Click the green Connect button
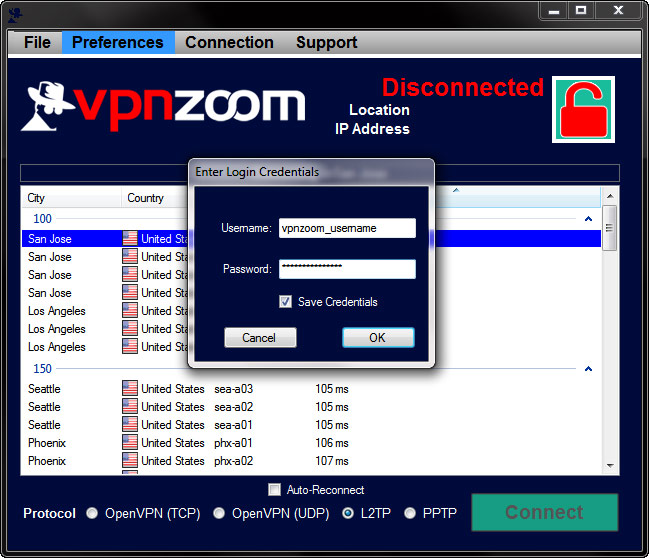This screenshot has width=649, height=558. [x=545, y=512]
